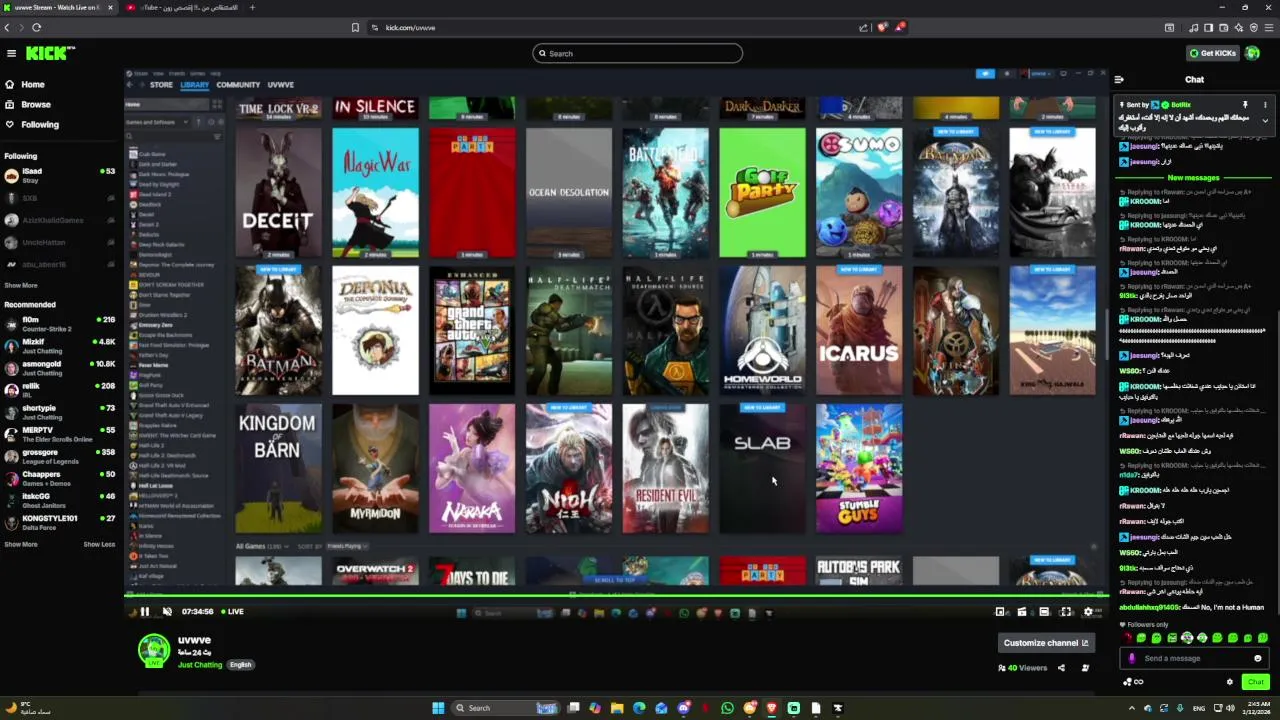Open recommended channel shortypie
Screen dimensions: 1280x720
(x=60, y=412)
